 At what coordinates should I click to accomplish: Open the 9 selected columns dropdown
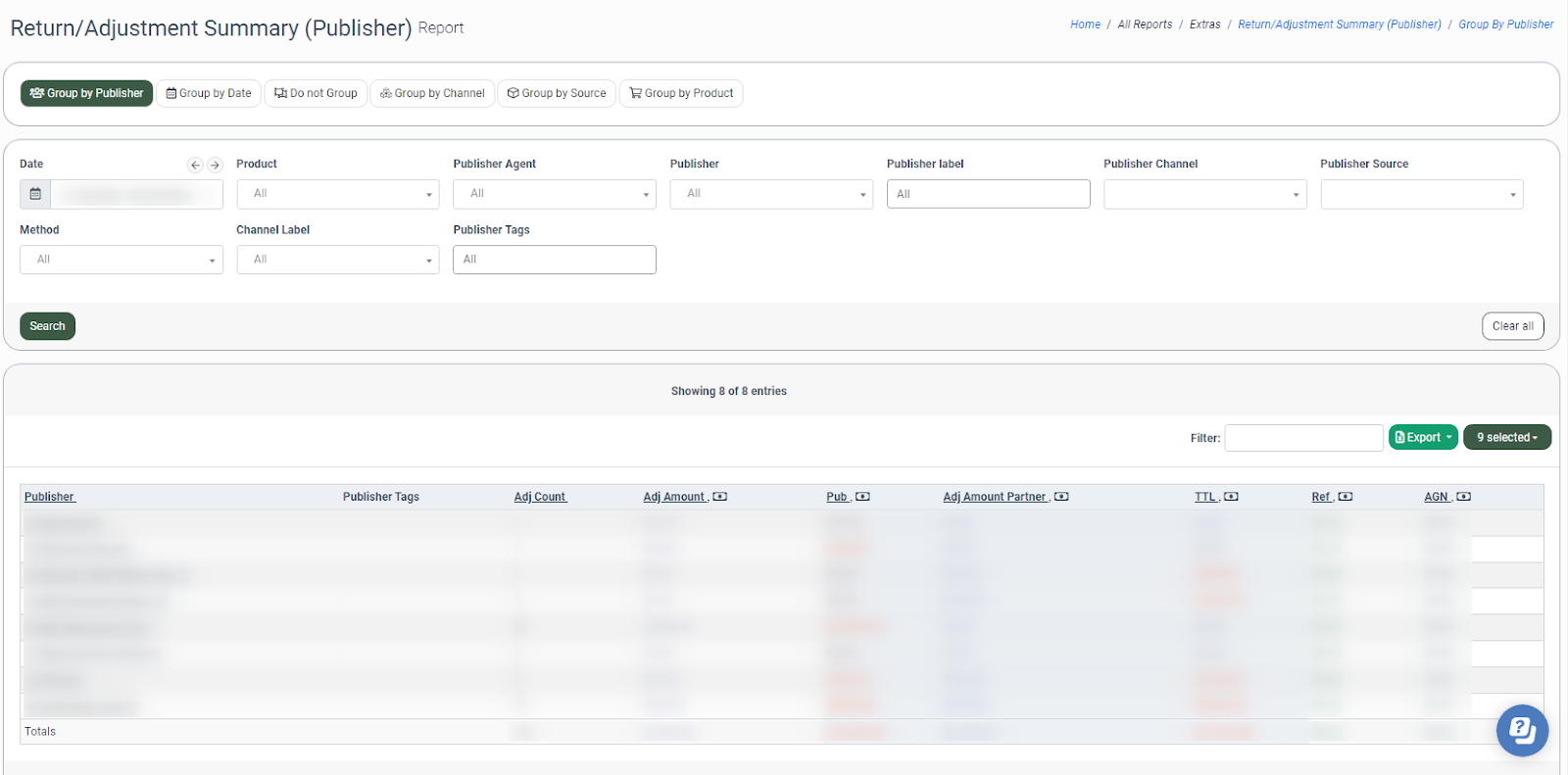pyautogui.click(x=1506, y=437)
